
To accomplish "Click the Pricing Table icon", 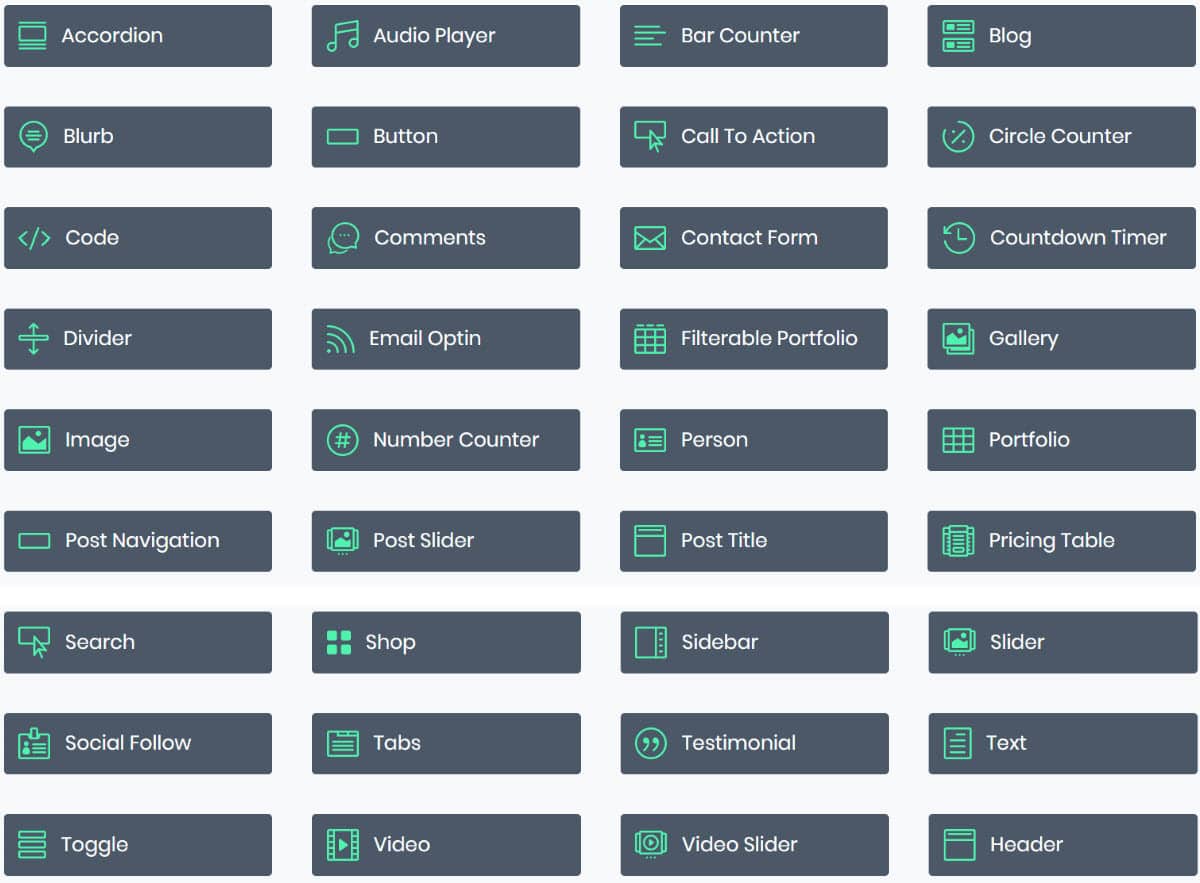I will [x=958, y=541].
